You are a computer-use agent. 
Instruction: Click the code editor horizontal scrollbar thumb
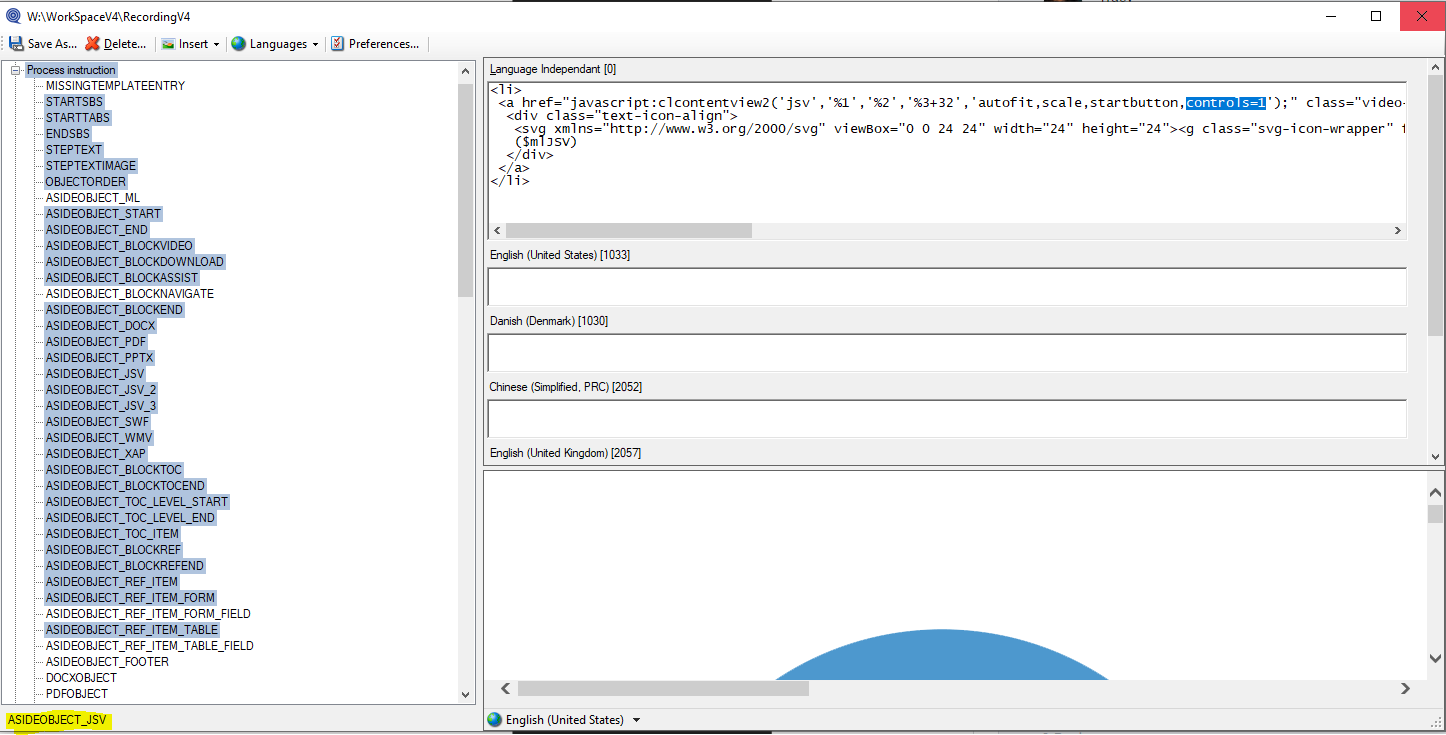pyautogui.click(x=628, y=230)
